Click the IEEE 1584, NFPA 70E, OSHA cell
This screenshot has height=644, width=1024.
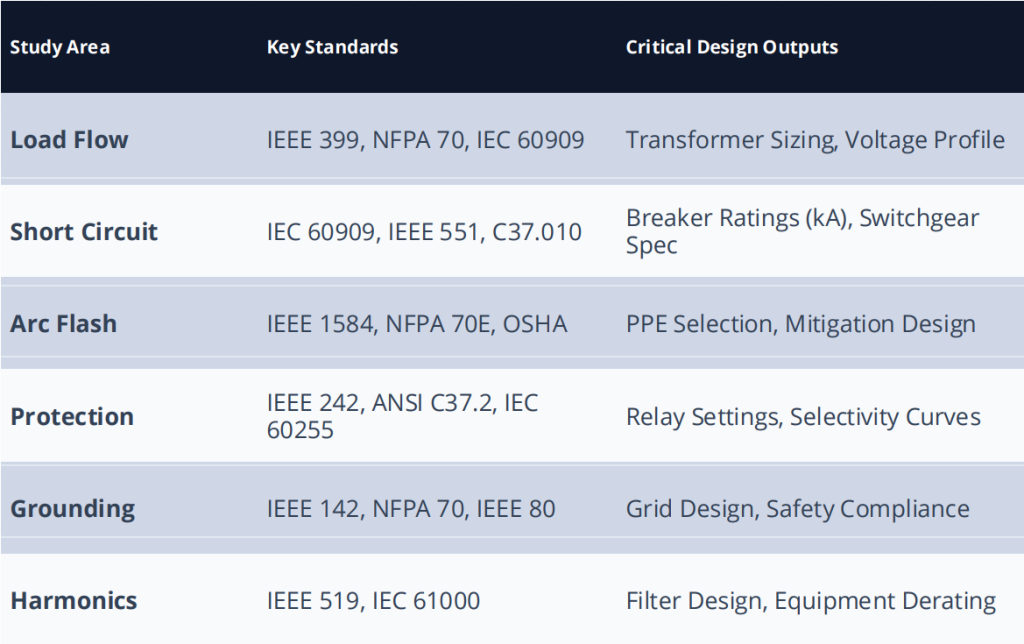pos(417,324)
